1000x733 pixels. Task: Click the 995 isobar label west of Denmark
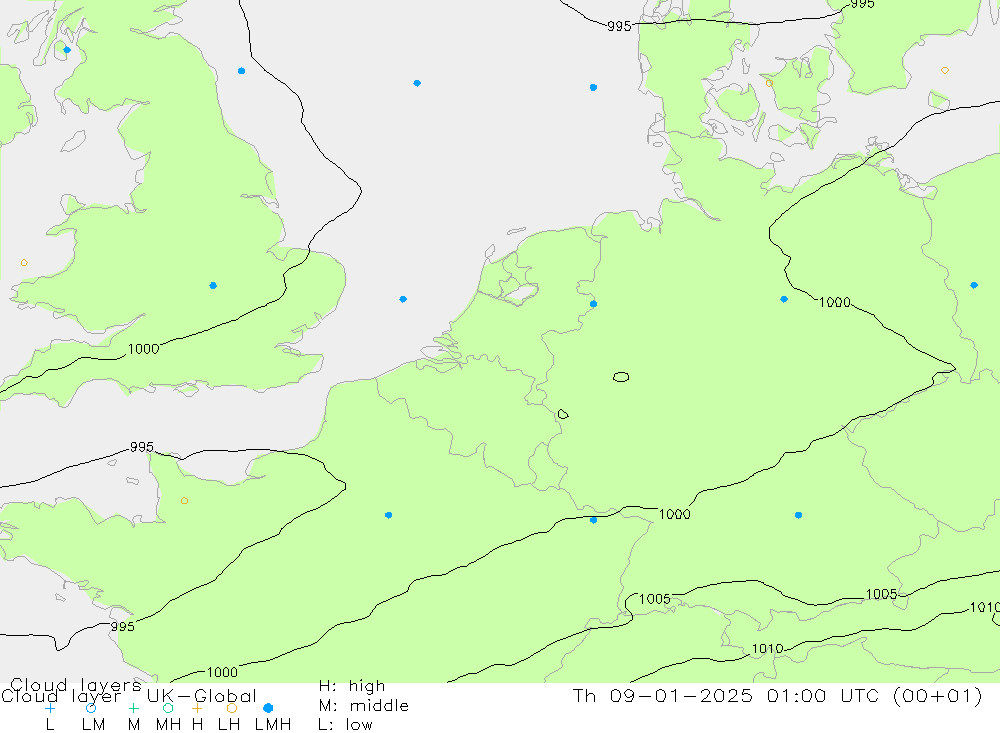pos(619,26)
